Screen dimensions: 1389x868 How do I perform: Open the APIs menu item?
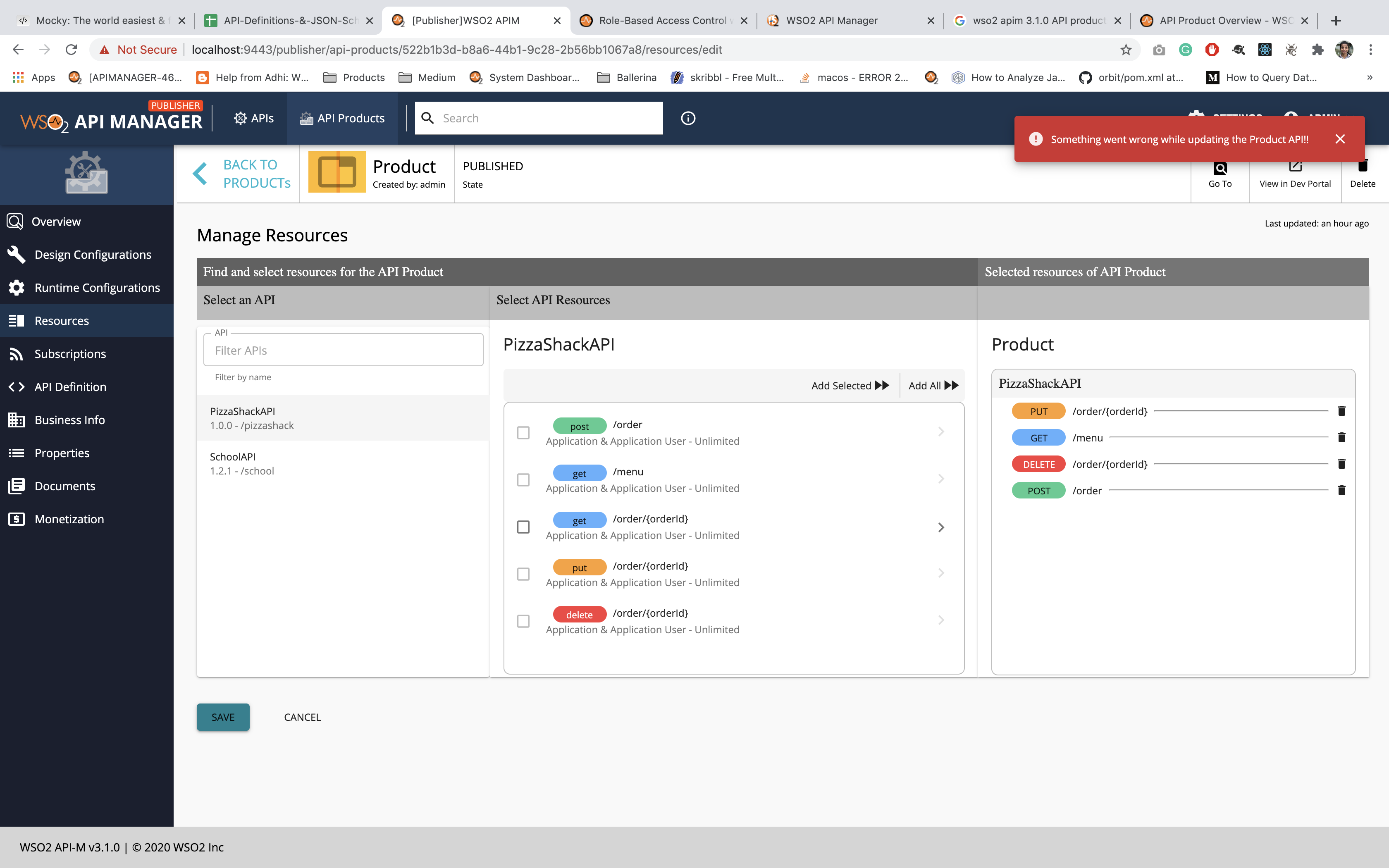[254, 118]
